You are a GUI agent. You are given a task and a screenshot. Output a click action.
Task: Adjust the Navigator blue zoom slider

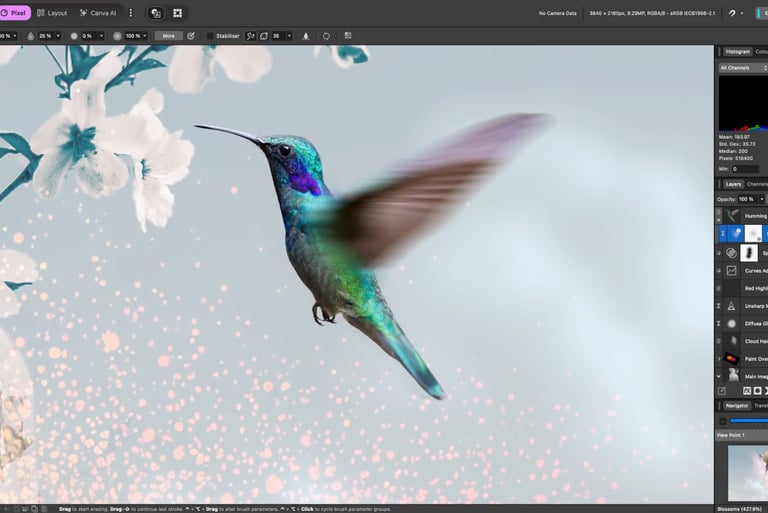point(749,421)
